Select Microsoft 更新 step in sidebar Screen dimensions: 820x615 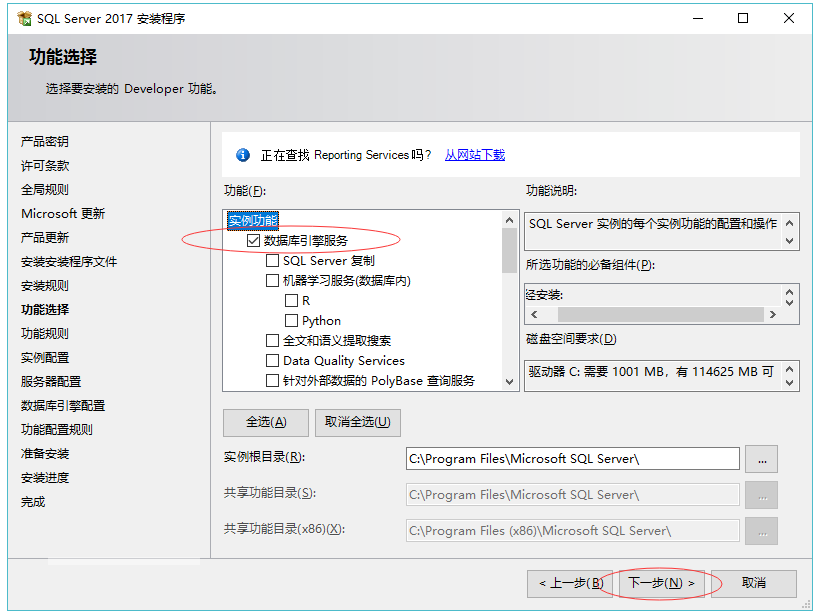tap(63, 214)
